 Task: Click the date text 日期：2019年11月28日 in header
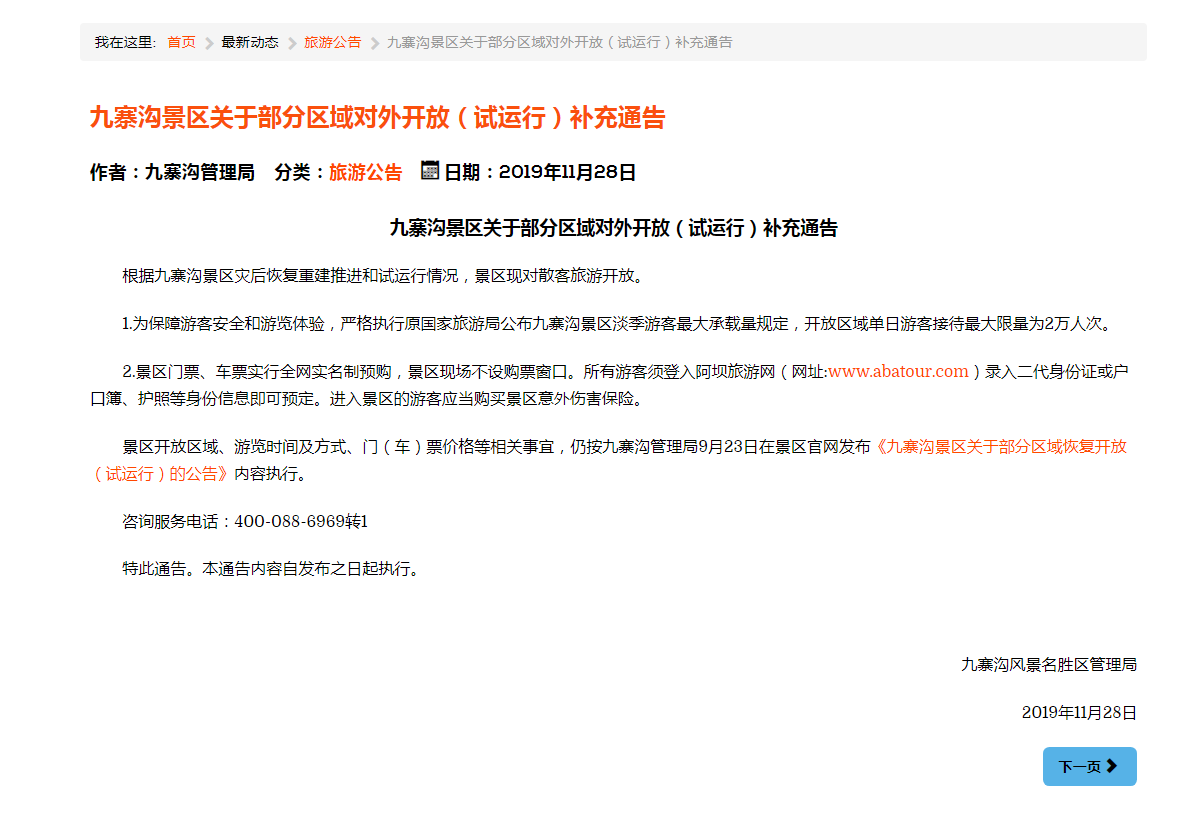[540, 172]
